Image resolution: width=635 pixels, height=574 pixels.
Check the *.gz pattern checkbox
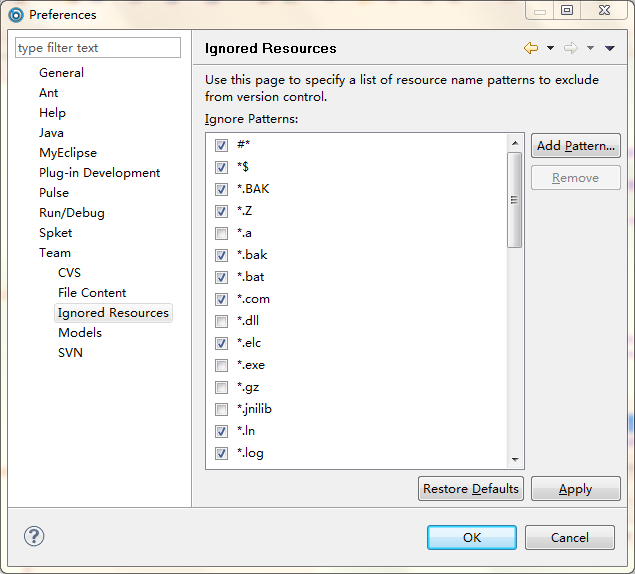click(221, 387)
